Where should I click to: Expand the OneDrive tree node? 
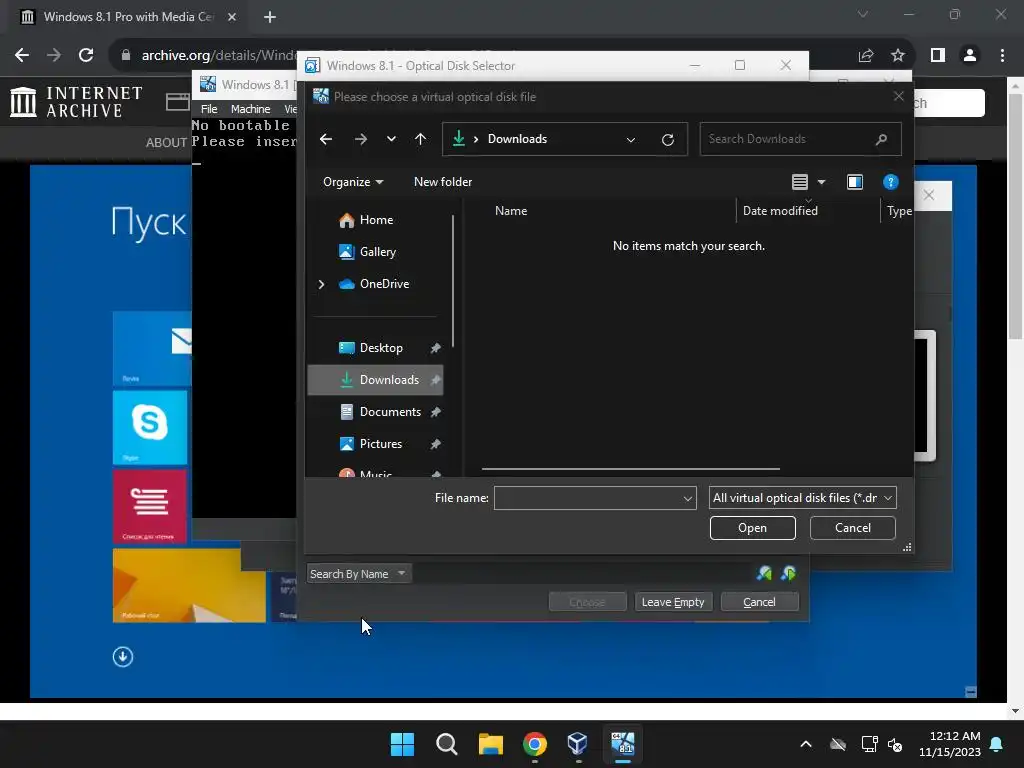321,284
